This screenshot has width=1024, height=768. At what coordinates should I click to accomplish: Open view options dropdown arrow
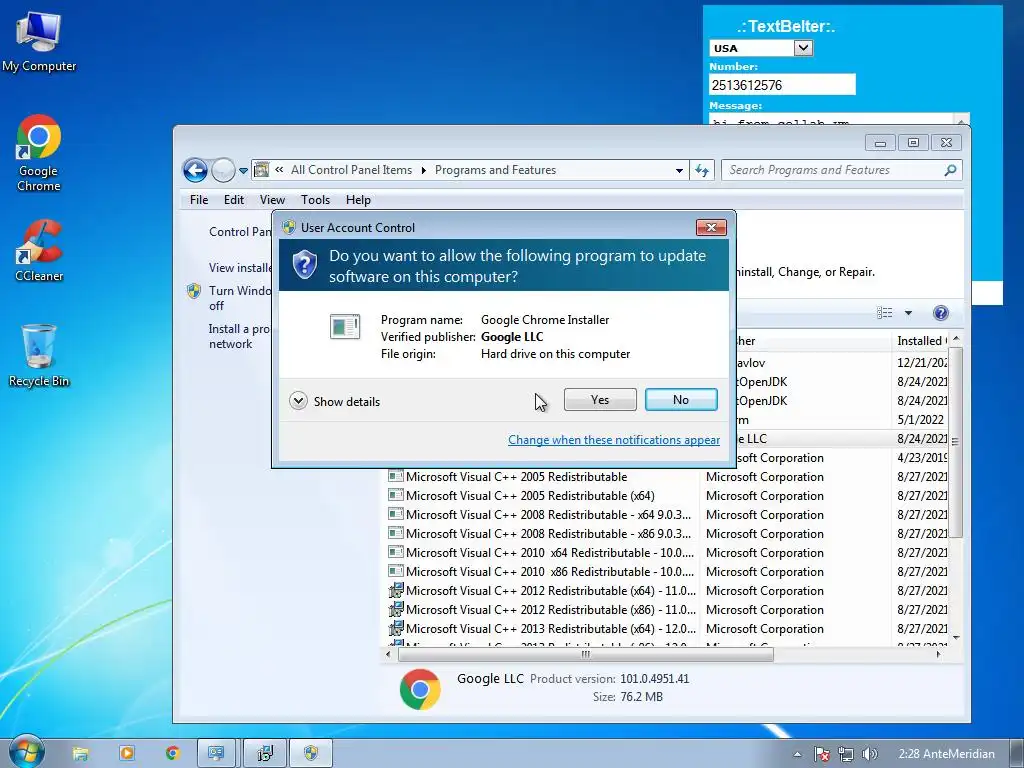[908, 313]
